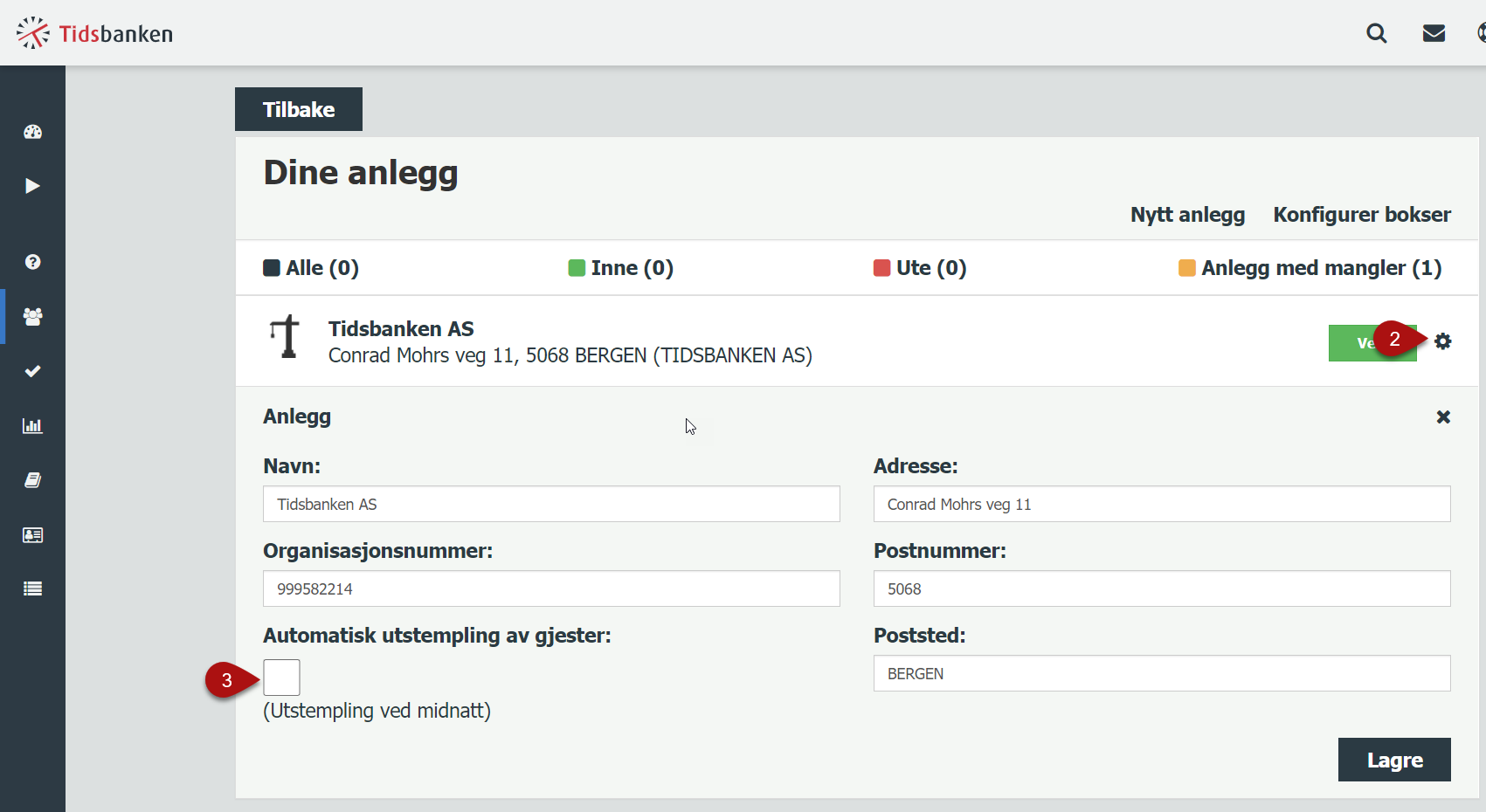
Task: Click the Organisasjonsnummer input field
Action: tap(551, 588)
